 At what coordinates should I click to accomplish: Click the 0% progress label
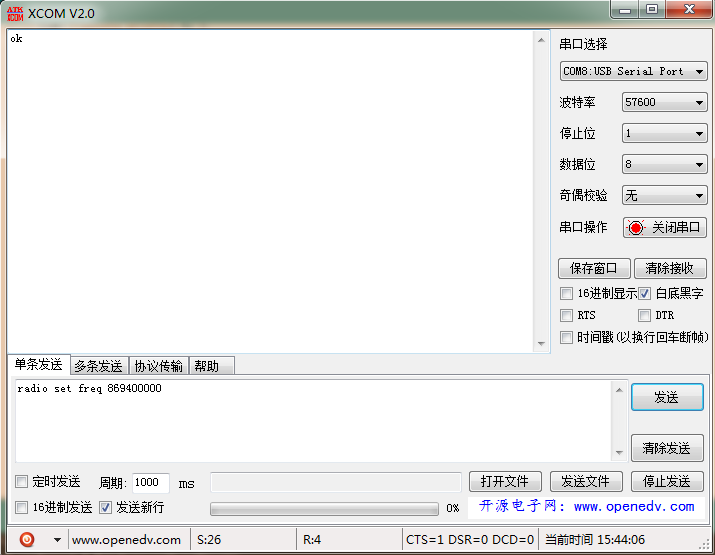[x=452, y=508]
